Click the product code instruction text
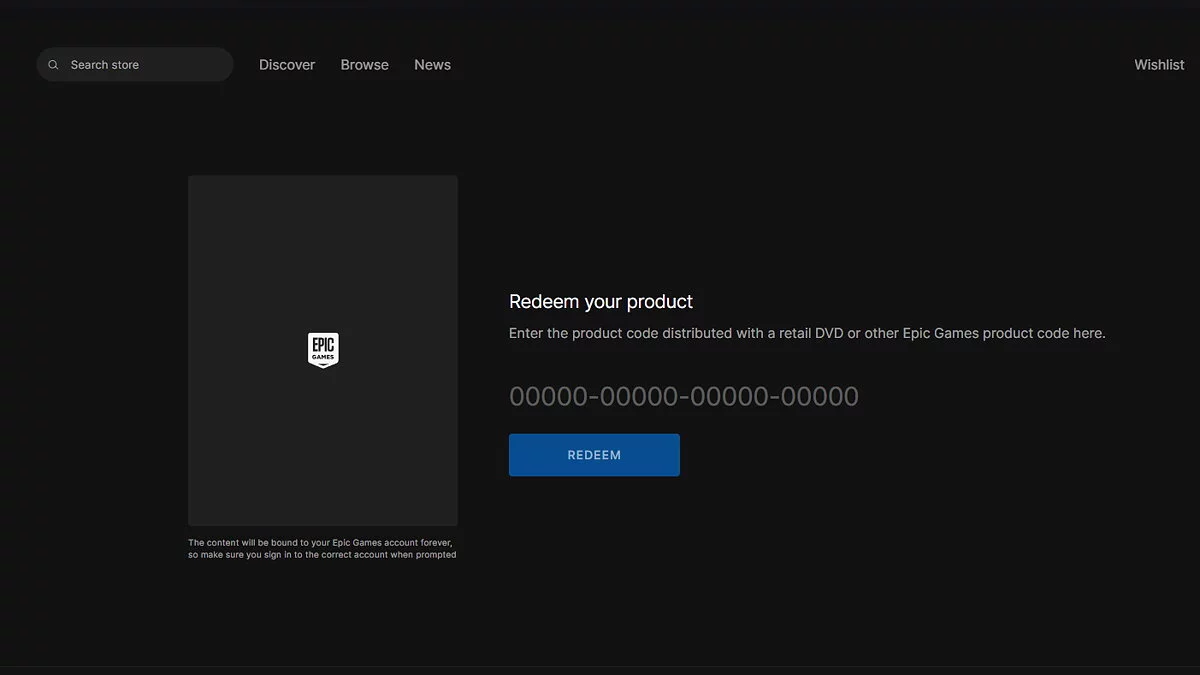The image size is (1200, 675). 806,334
